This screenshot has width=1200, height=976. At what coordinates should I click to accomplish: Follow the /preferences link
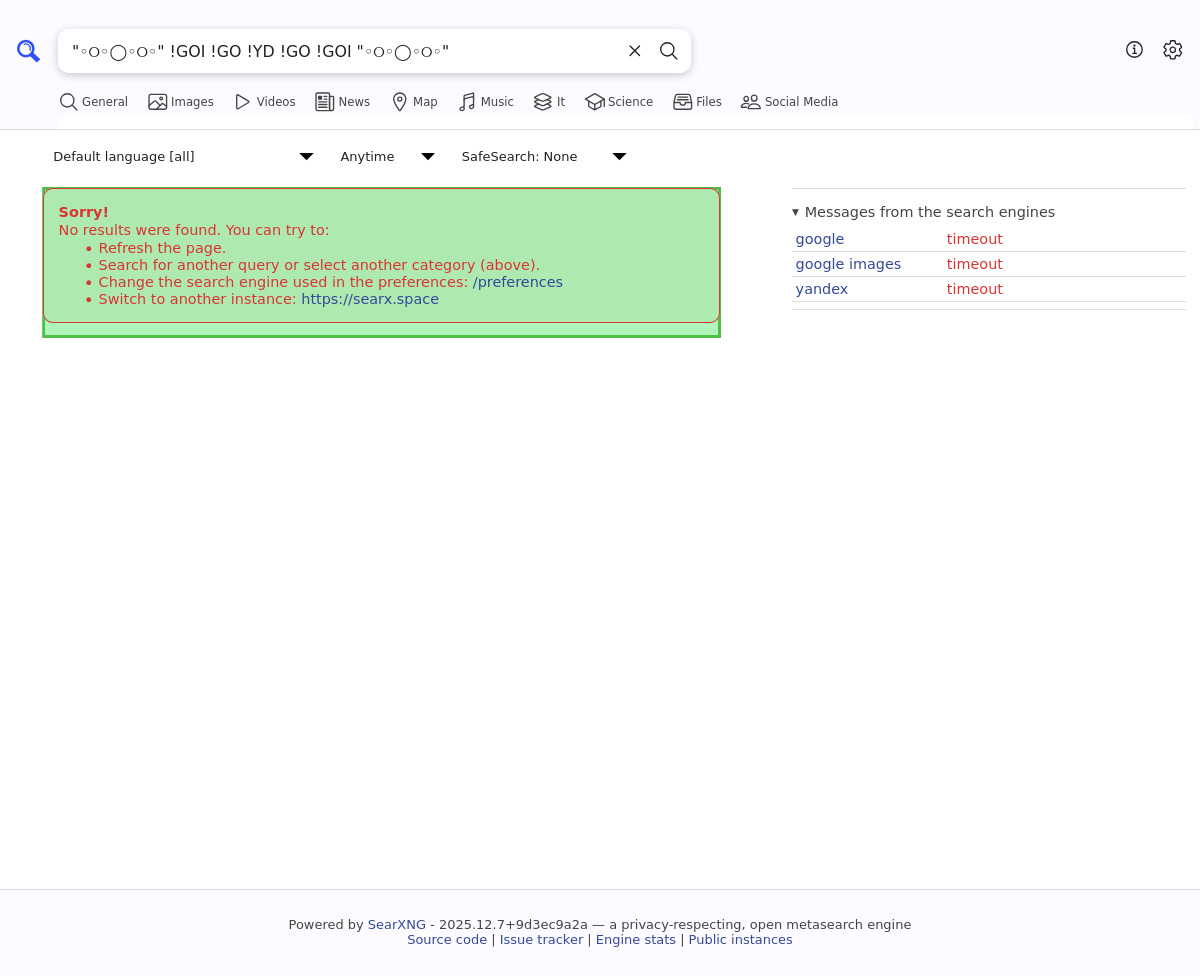[x=517, y=282]
